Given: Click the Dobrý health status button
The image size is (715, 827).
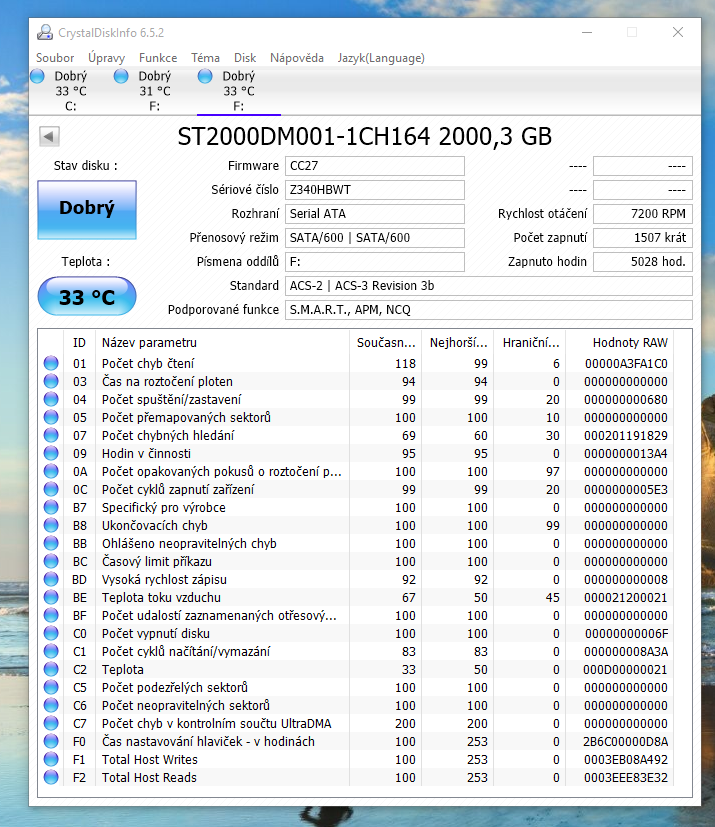Looking at the screenshot, I should coord(87,209).
